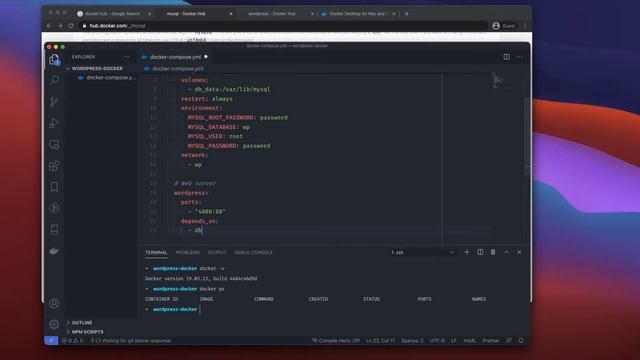This screenshot has height=360, width=640.
Task: Change the end-of-line sequence via LF
Action: click(x=453, y=340)
